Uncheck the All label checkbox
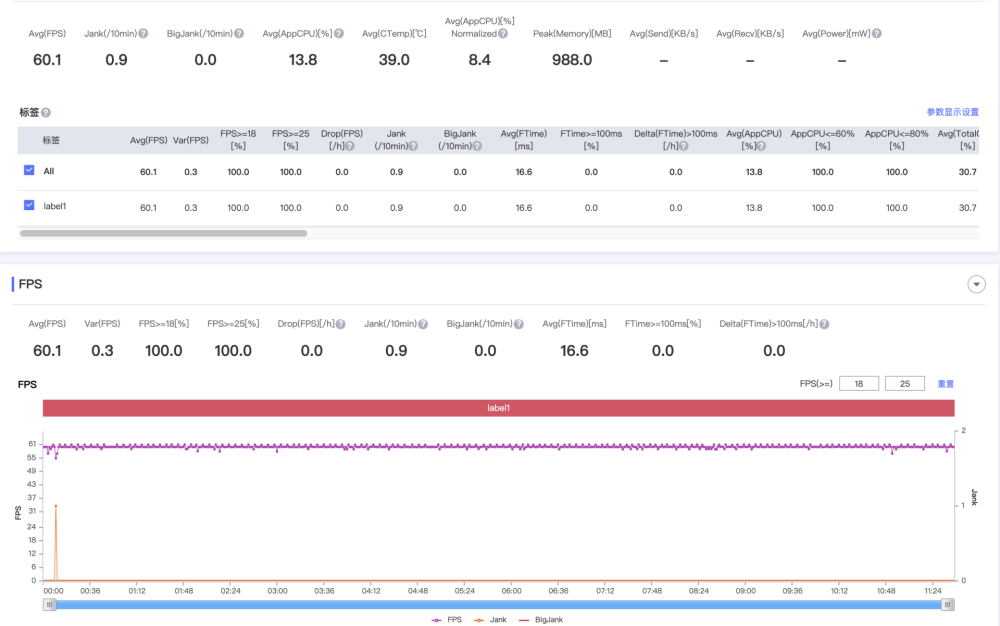 (29, 171)
